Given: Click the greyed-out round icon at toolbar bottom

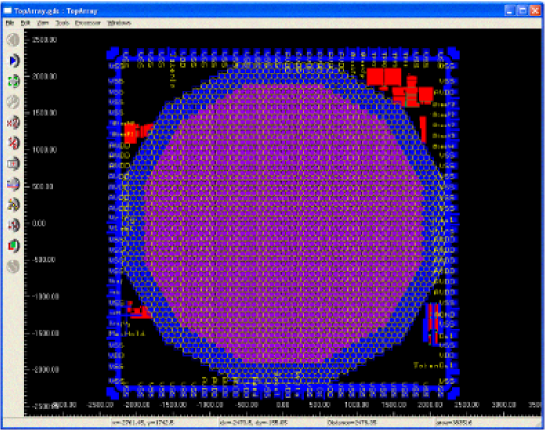Looking at the screenshot, I should [13, 267].
